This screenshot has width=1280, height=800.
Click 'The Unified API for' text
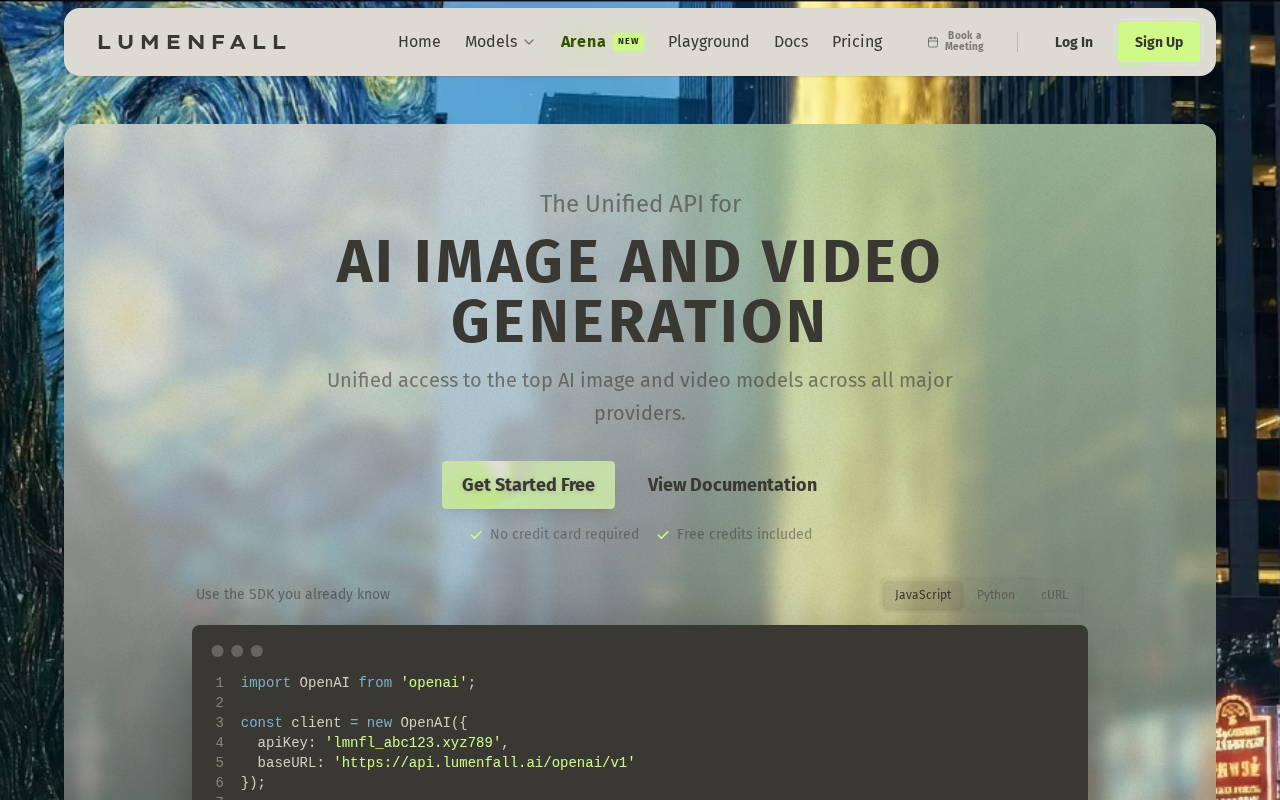point(640,204)
